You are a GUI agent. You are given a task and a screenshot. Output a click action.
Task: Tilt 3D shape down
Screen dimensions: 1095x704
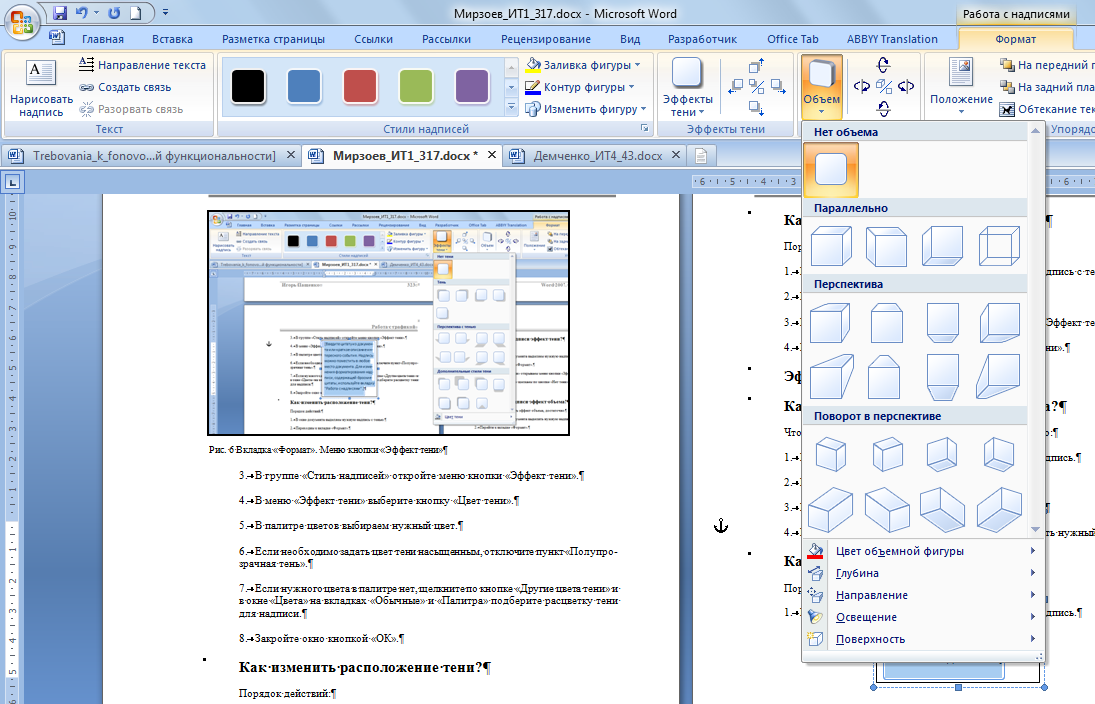[883, 108]
